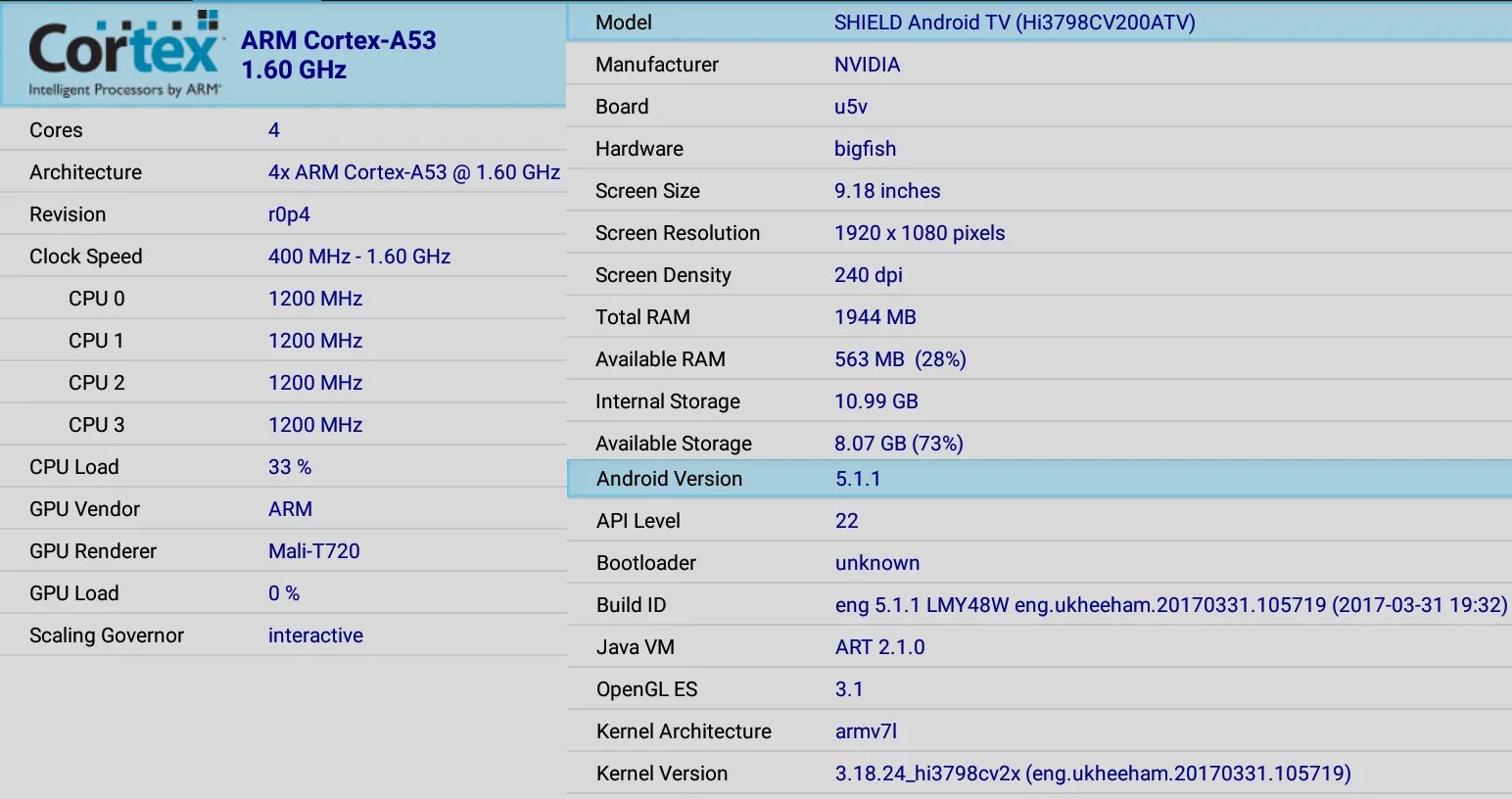Select the Revision r0p4 value
1512x799 pixels.
pyautogui.click(x=289, y=214)
